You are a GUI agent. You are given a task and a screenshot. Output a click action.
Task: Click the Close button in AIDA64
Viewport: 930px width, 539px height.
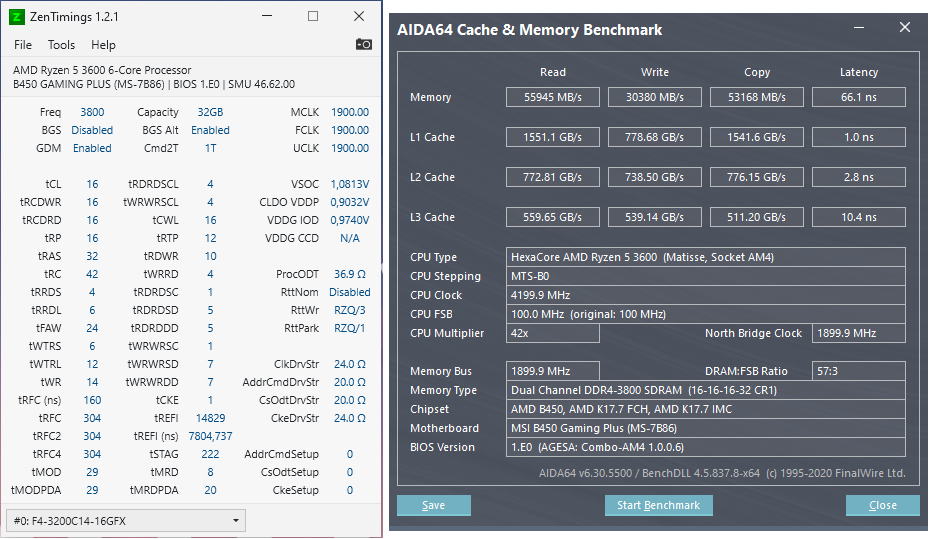[x=883, y=505]
